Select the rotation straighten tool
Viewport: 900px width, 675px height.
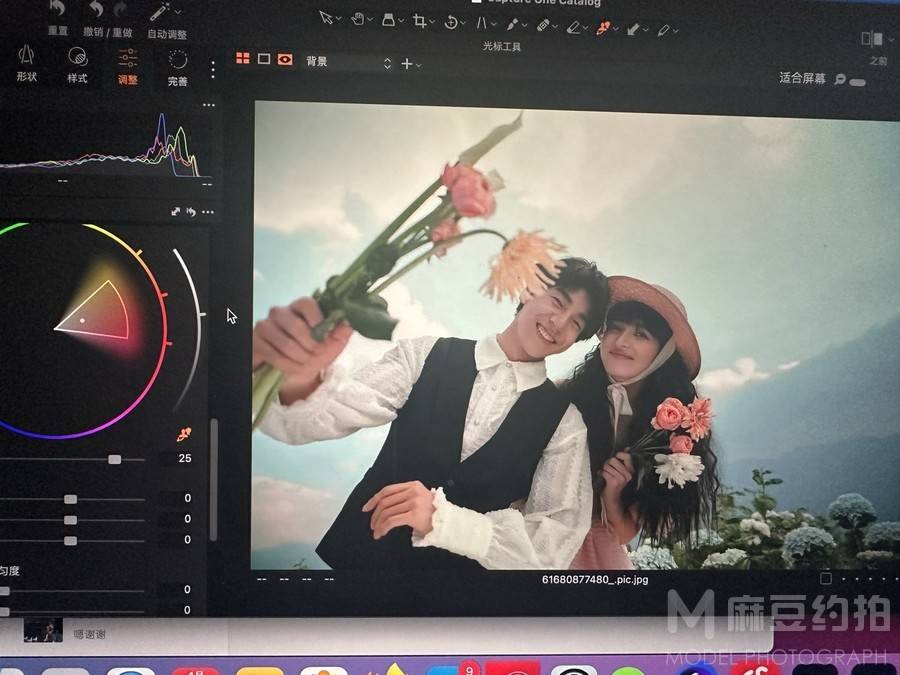coord(451,21)
